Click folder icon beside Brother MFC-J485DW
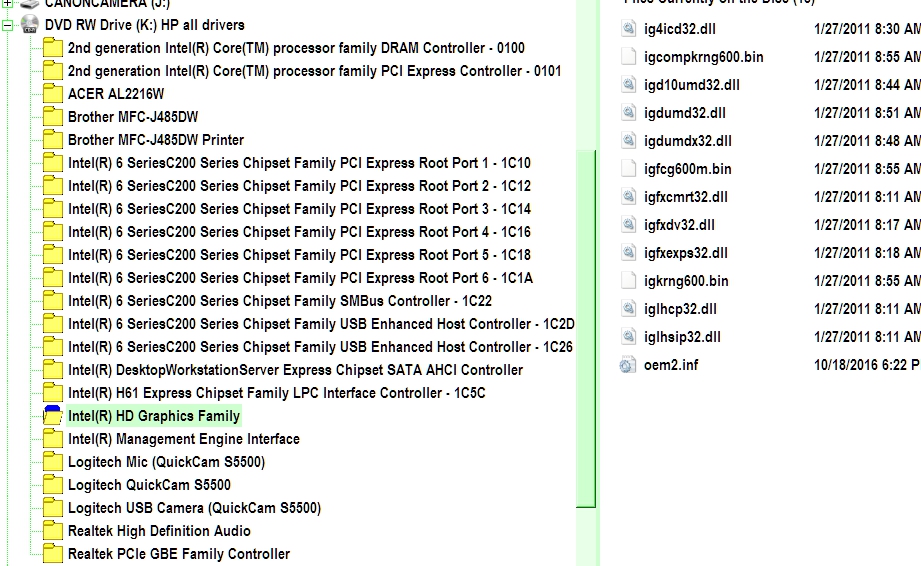 [52, 116]
